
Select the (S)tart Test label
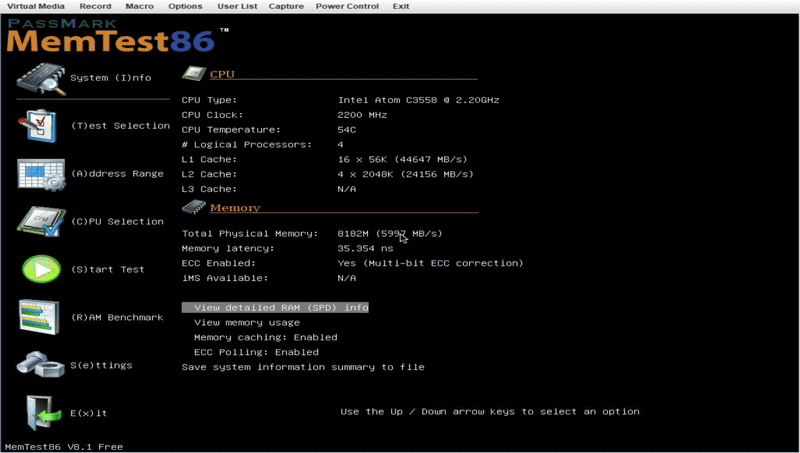pos(108,269)
